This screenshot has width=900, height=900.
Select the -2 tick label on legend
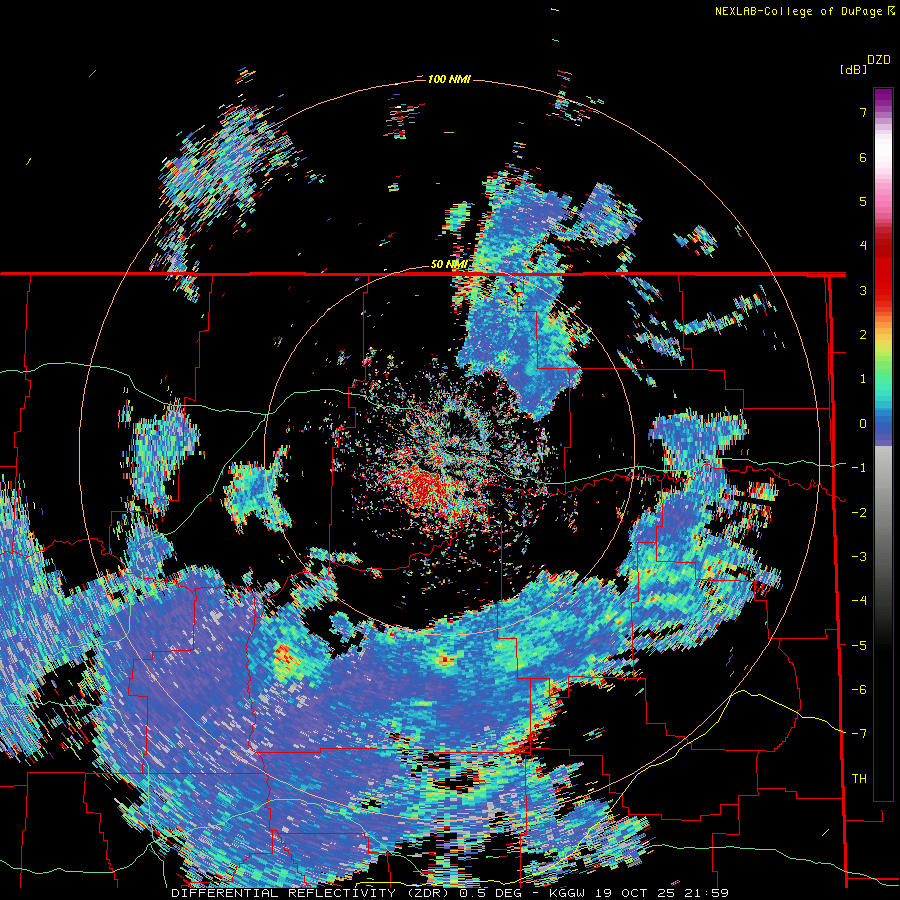tap(858, 512)
